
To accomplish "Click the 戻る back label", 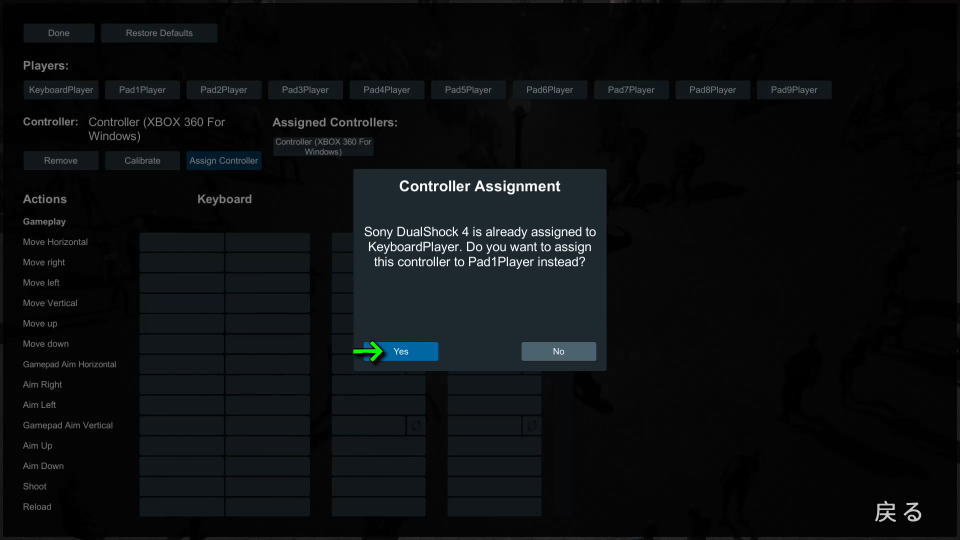I will (898, 512).
